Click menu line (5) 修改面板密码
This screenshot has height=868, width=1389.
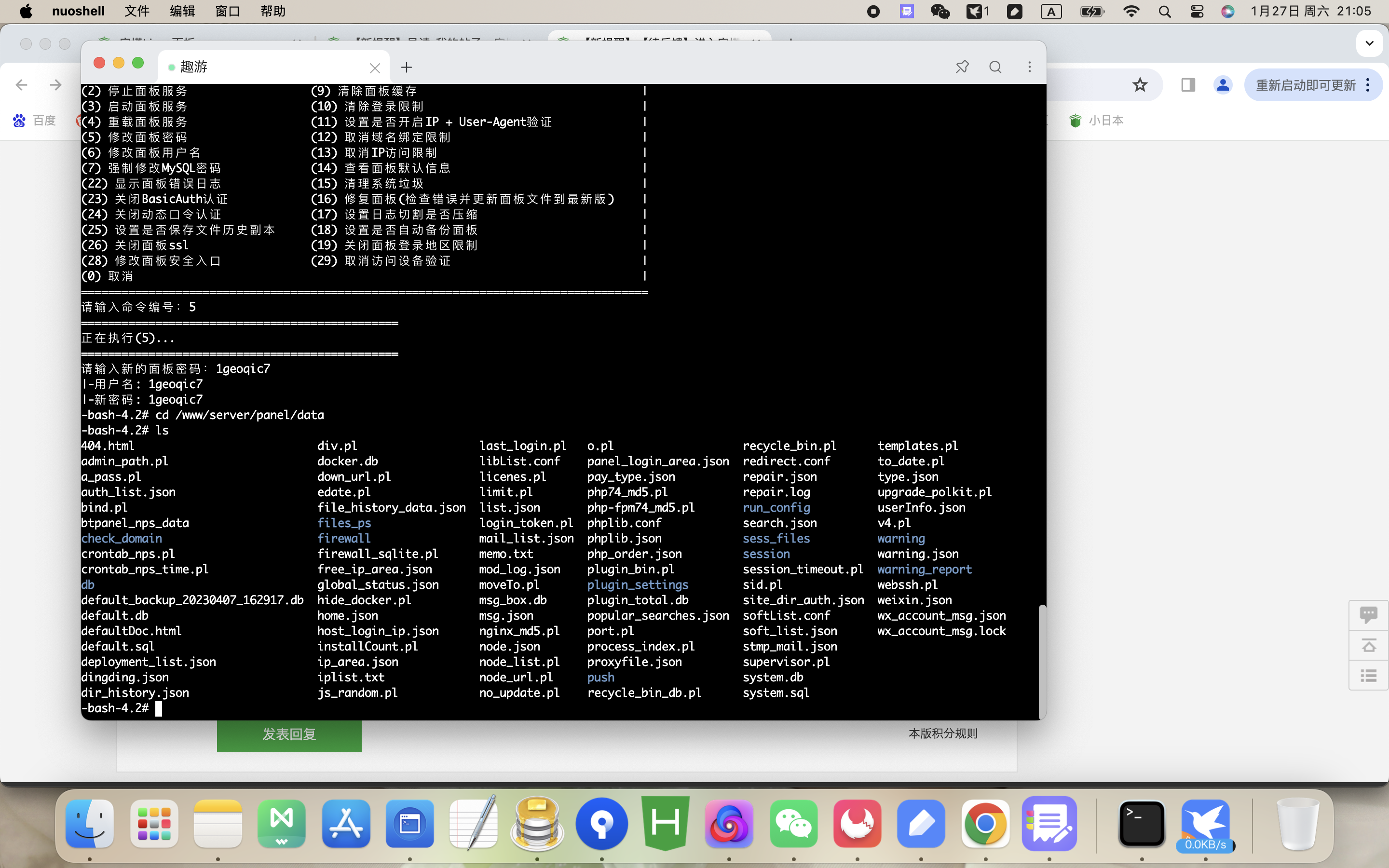point(134,137)
